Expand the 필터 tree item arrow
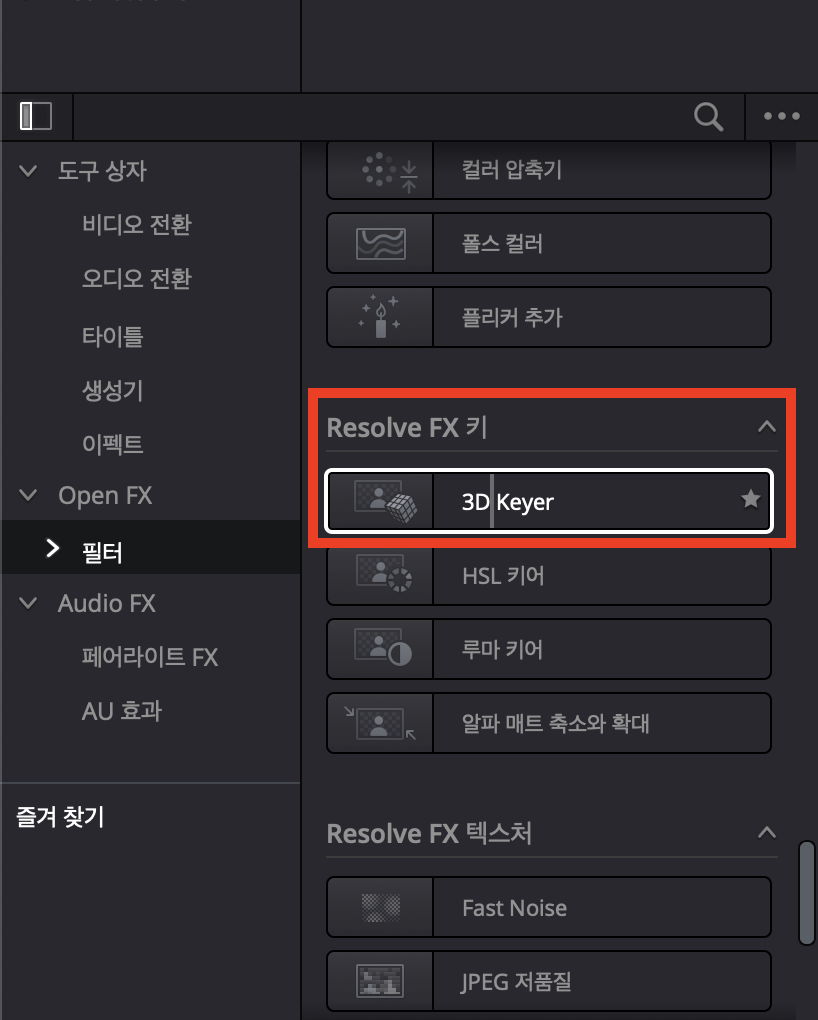818x1020 pixels. tap(53, 548)
